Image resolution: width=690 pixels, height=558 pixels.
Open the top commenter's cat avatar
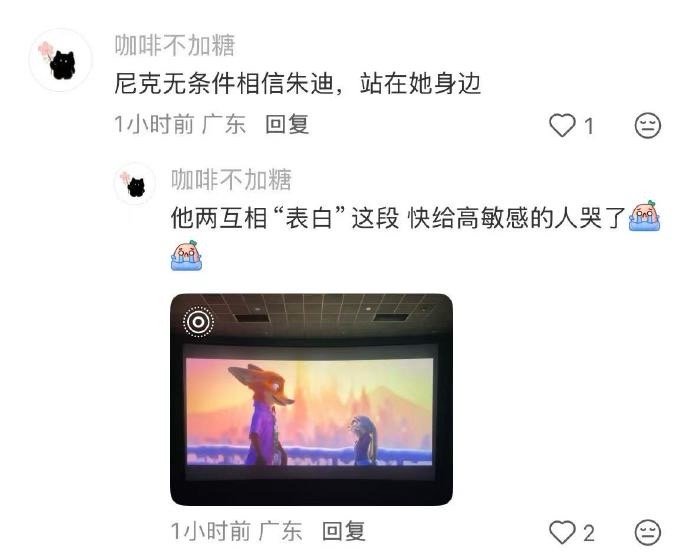[x=61, y=60]
